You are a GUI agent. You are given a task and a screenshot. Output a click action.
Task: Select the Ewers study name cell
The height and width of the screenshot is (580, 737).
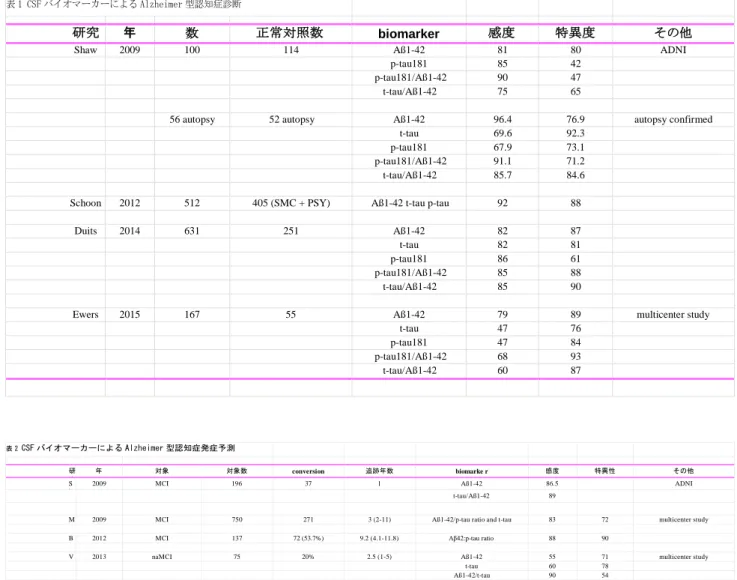[86, 314]
